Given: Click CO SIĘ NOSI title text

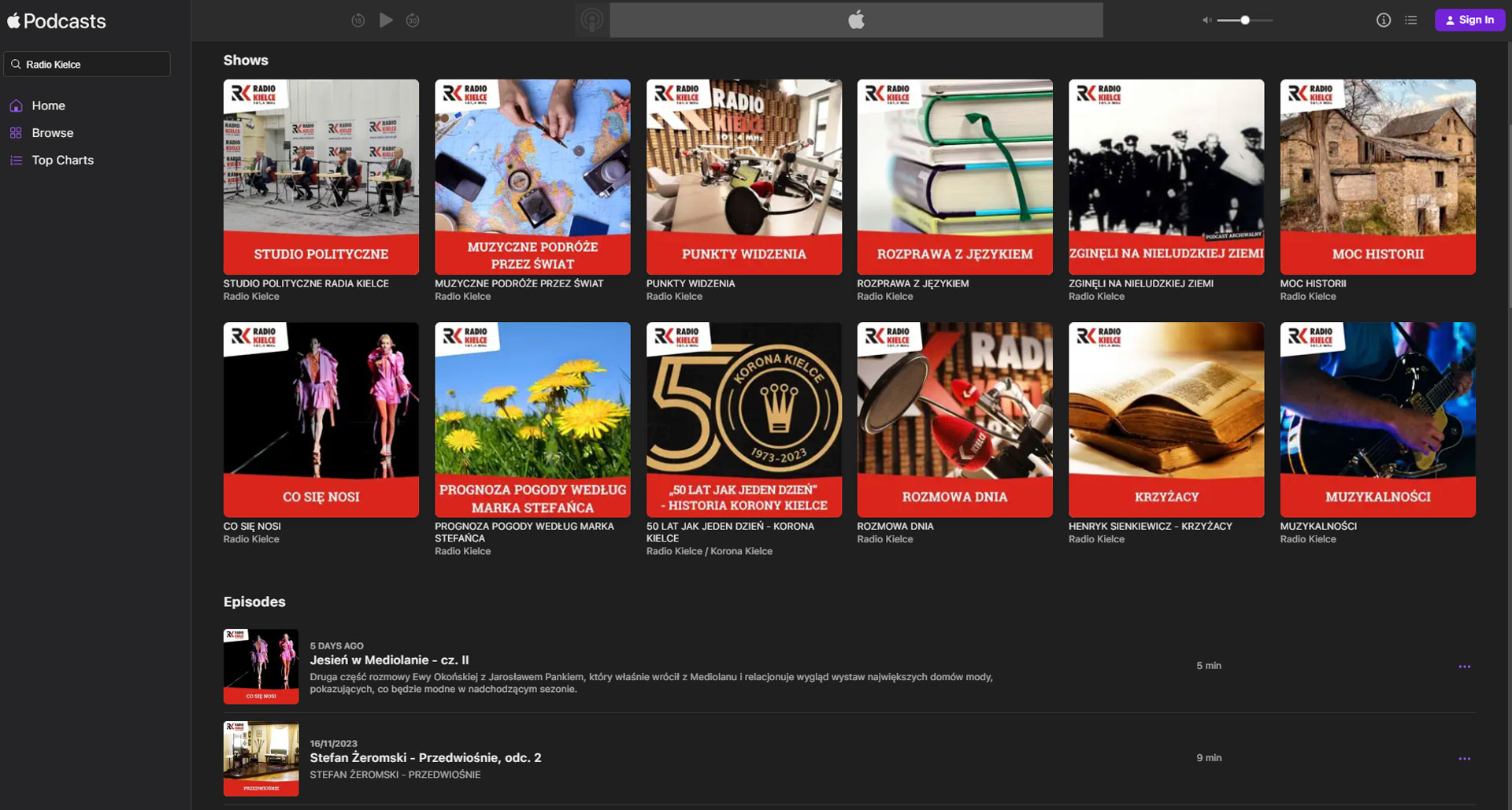Looking at the screenshot, I should pyautogui.click(x=252, y=526).
